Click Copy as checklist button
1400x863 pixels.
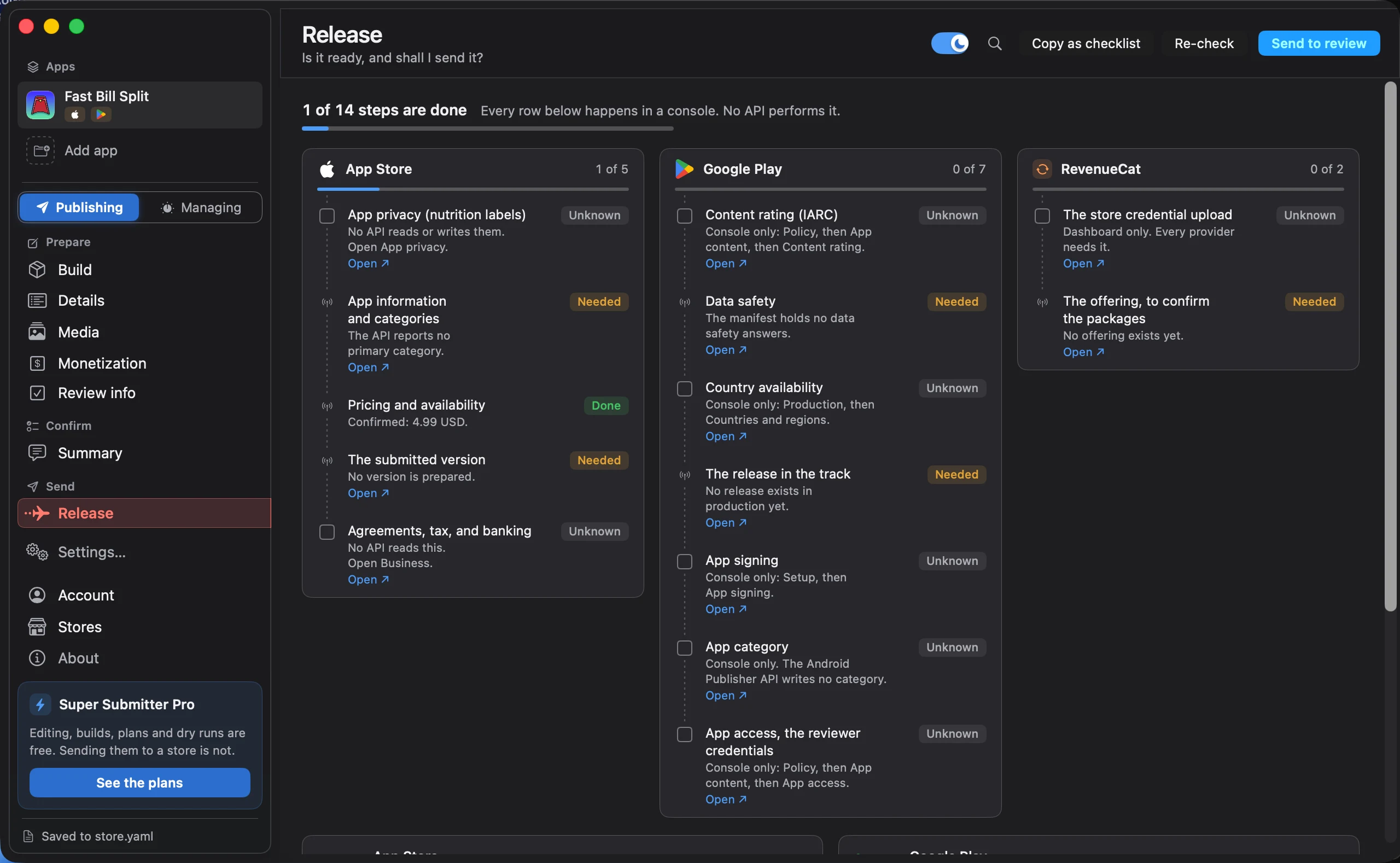1086,43
